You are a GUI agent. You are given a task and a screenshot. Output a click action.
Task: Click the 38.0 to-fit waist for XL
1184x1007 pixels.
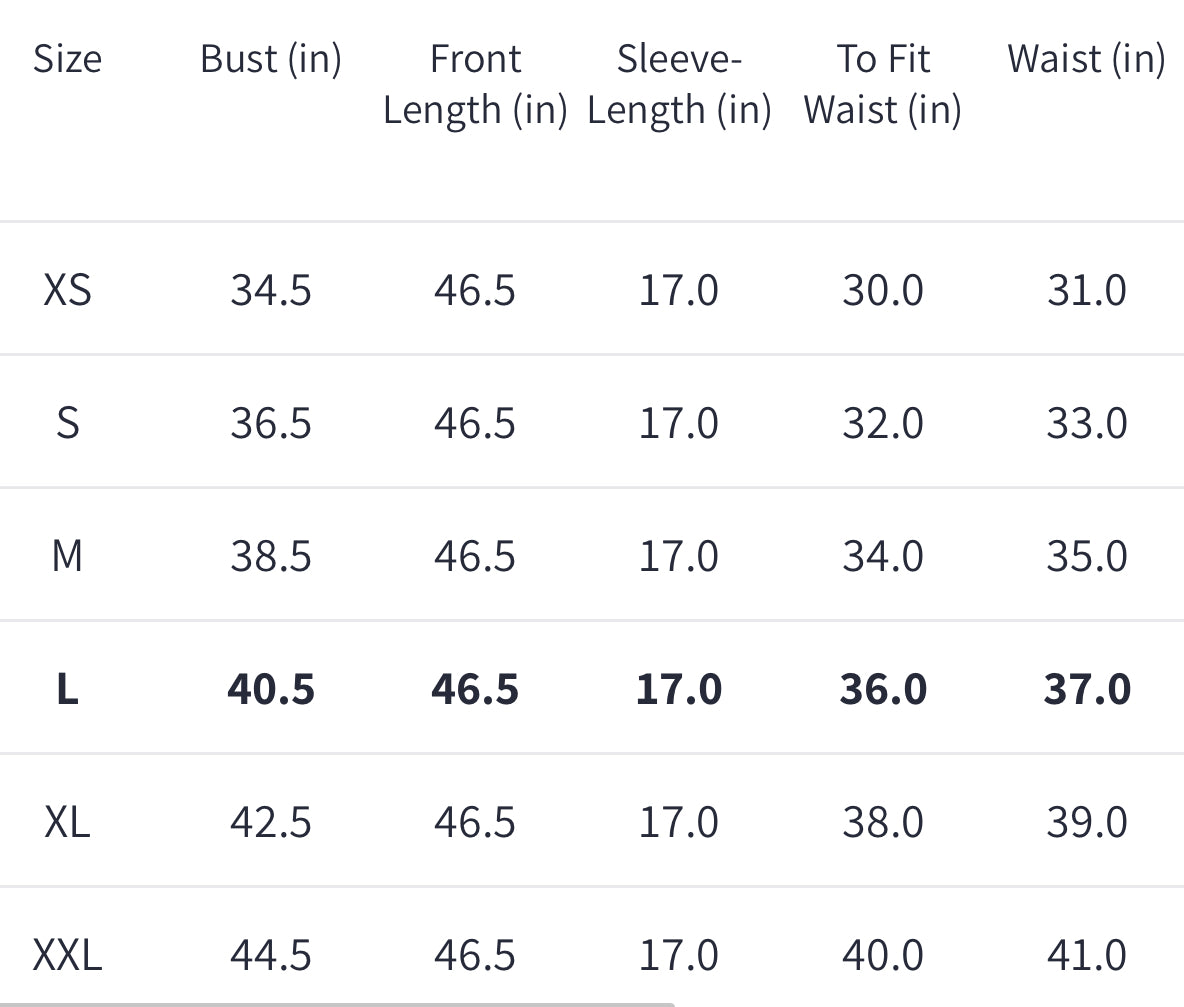883,822
